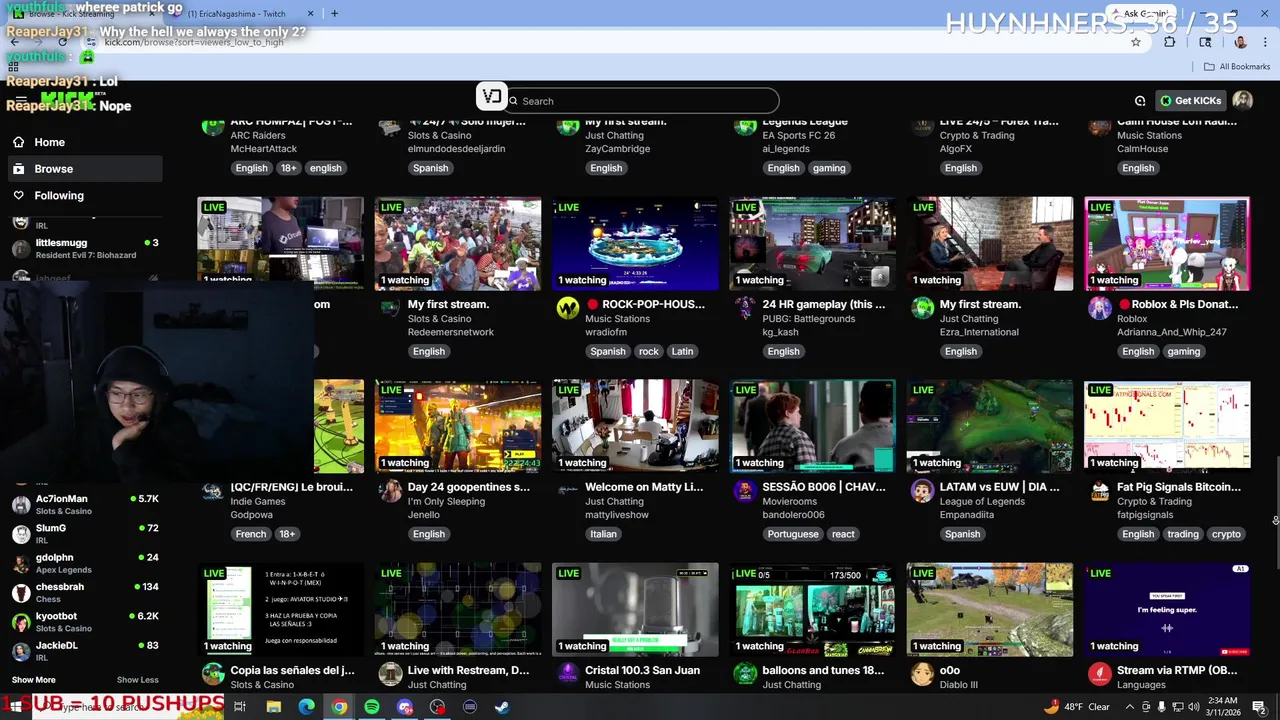Open chessbrah channel in sidebar
Image resolution: width=1280 pixels, height=720 pixels.
click(85, 592)
